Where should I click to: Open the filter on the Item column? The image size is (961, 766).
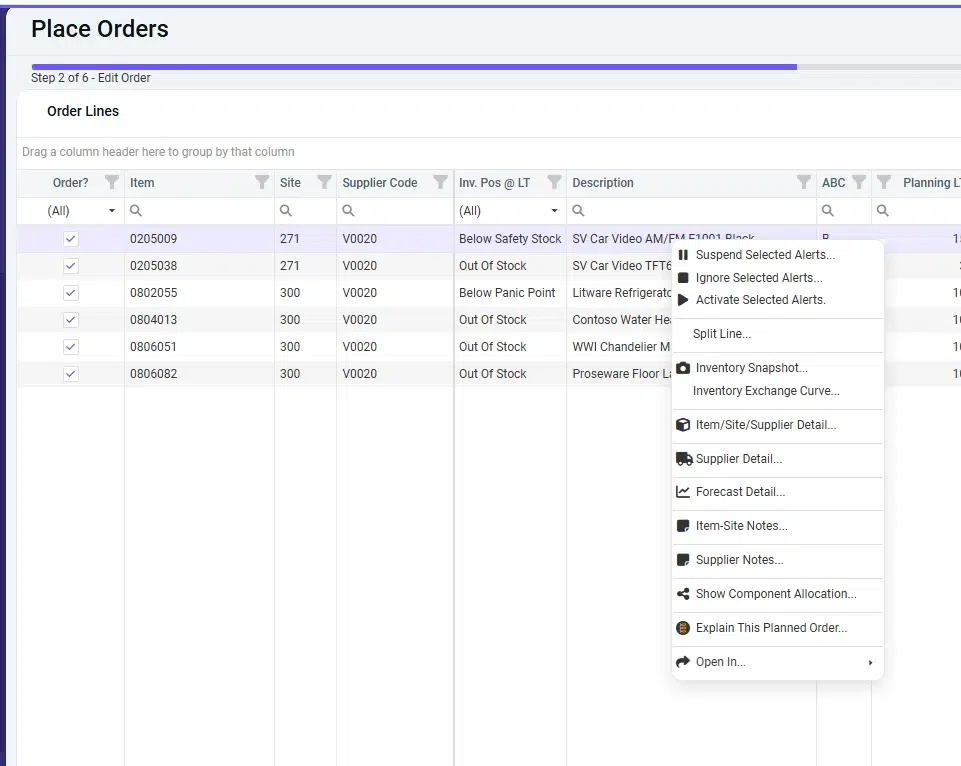262,182
